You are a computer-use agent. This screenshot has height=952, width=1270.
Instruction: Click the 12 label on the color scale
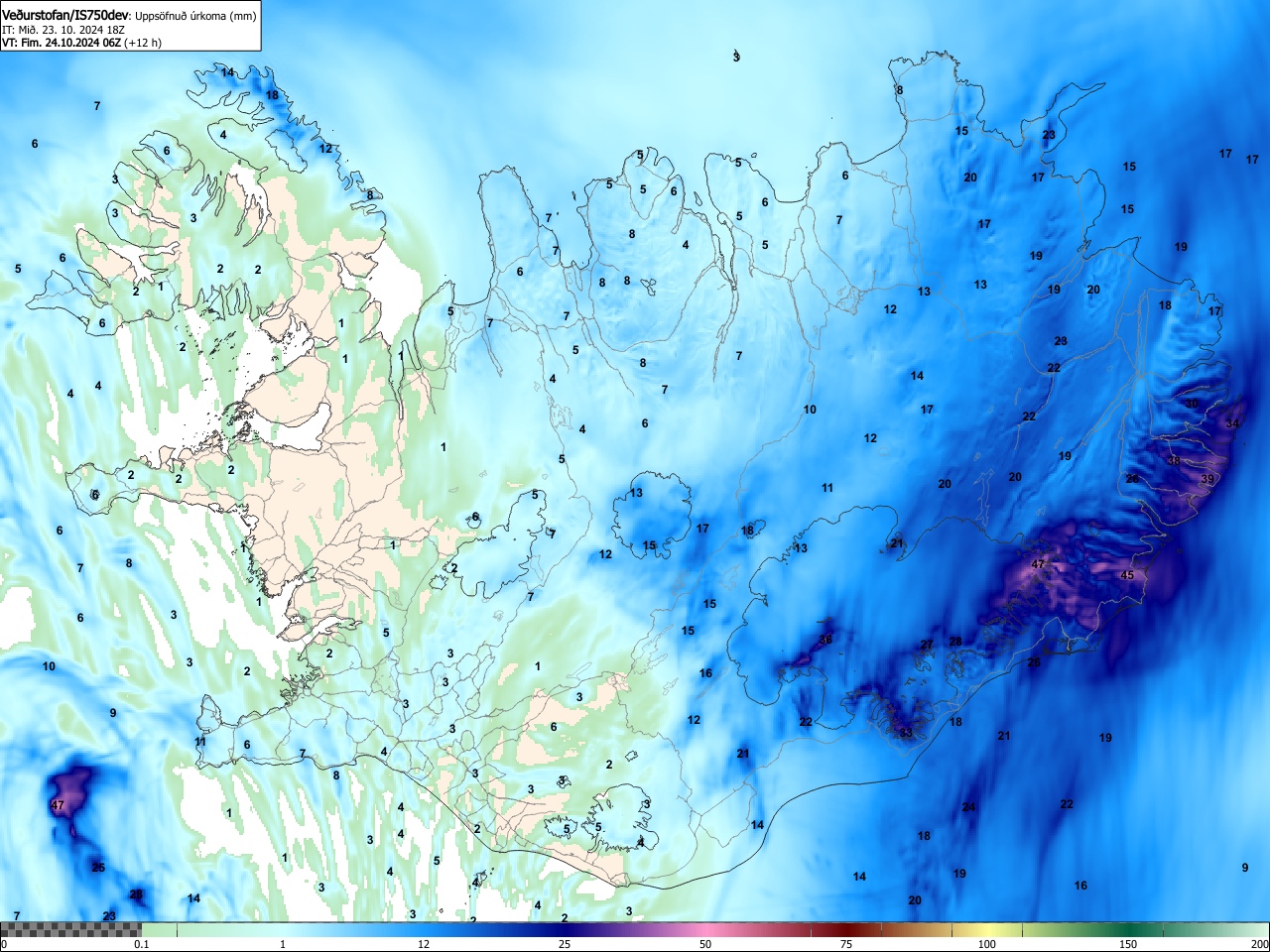[x=424, y=944]
